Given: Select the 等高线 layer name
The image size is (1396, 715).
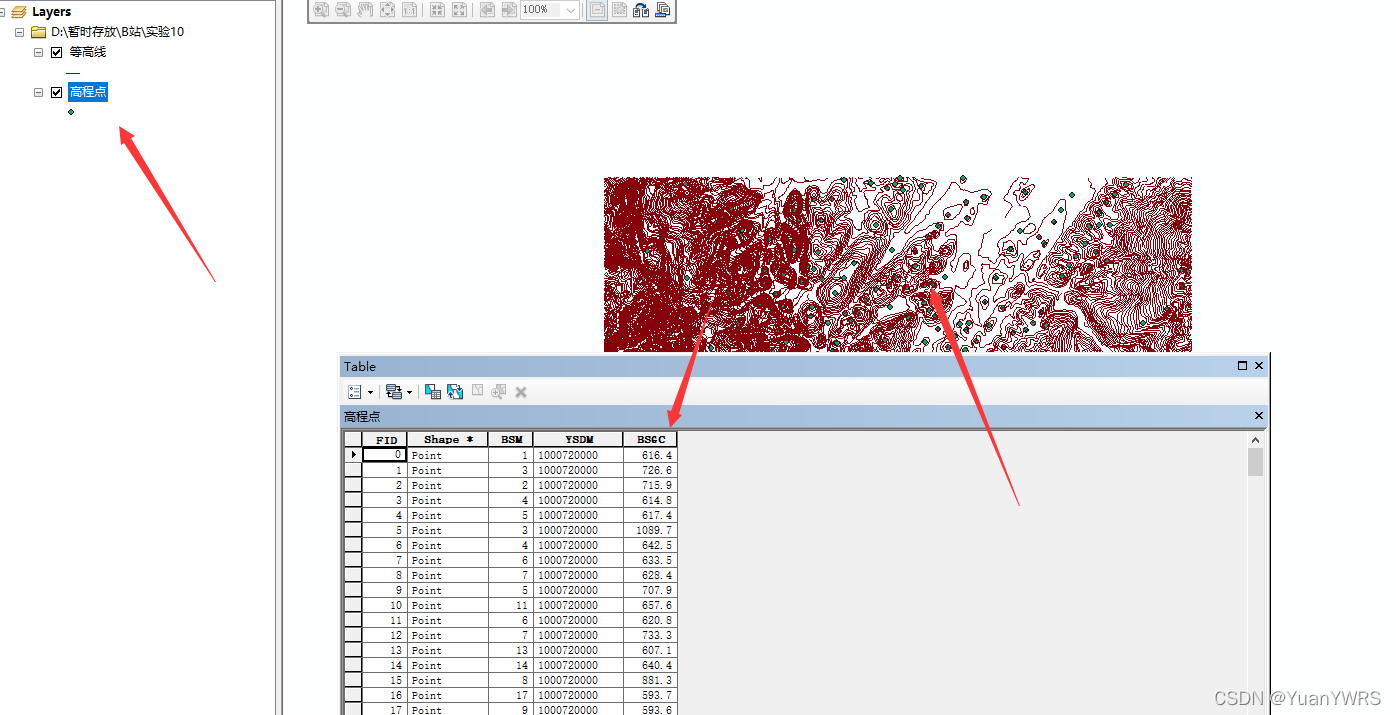Looking at the screenshot, I should point(87,52).
